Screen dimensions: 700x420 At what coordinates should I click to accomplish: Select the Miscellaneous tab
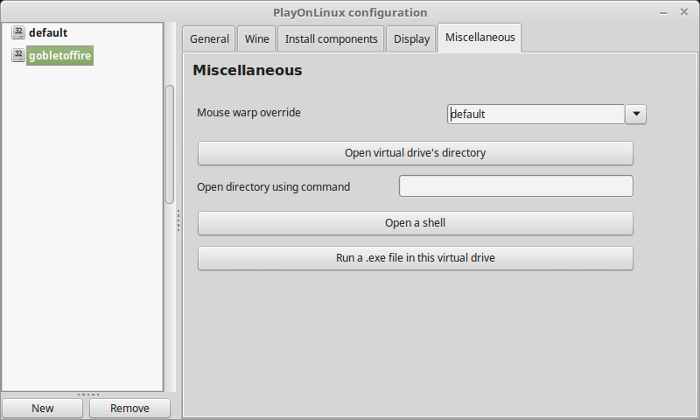tap(480, 37)
